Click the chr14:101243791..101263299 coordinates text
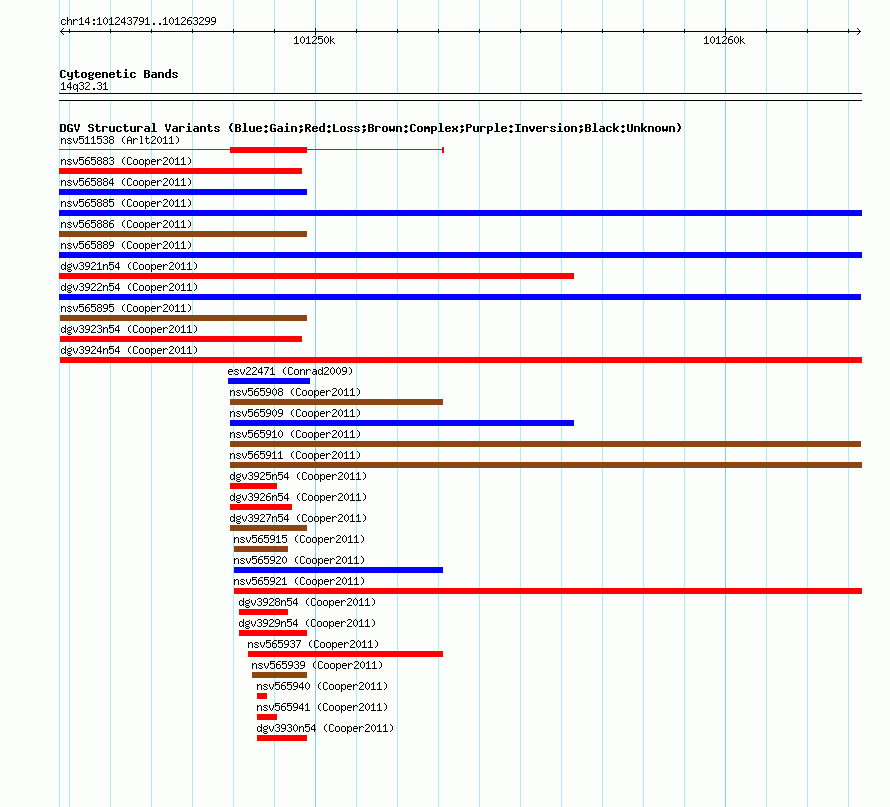The width and height of the screenshot is (890, 807). (138, 21)
